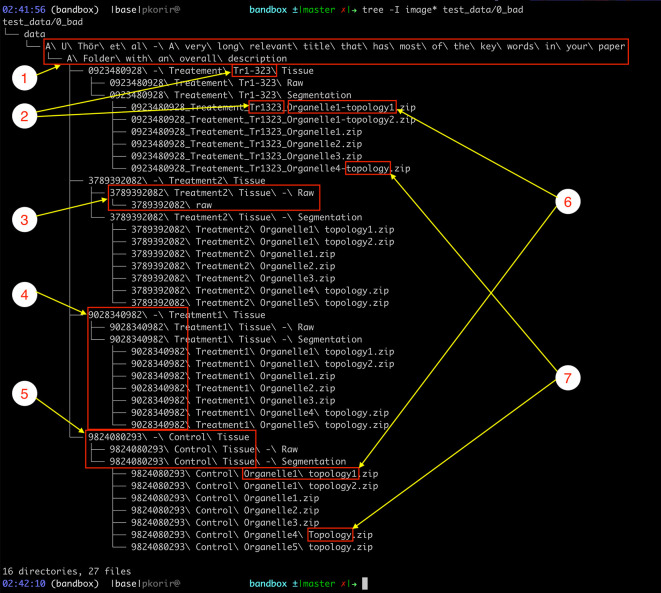Image resolution: width=661 pixels, height=593 pixels.
Task: Click the numbered annotation circle 6
Action: click(567, 201)
